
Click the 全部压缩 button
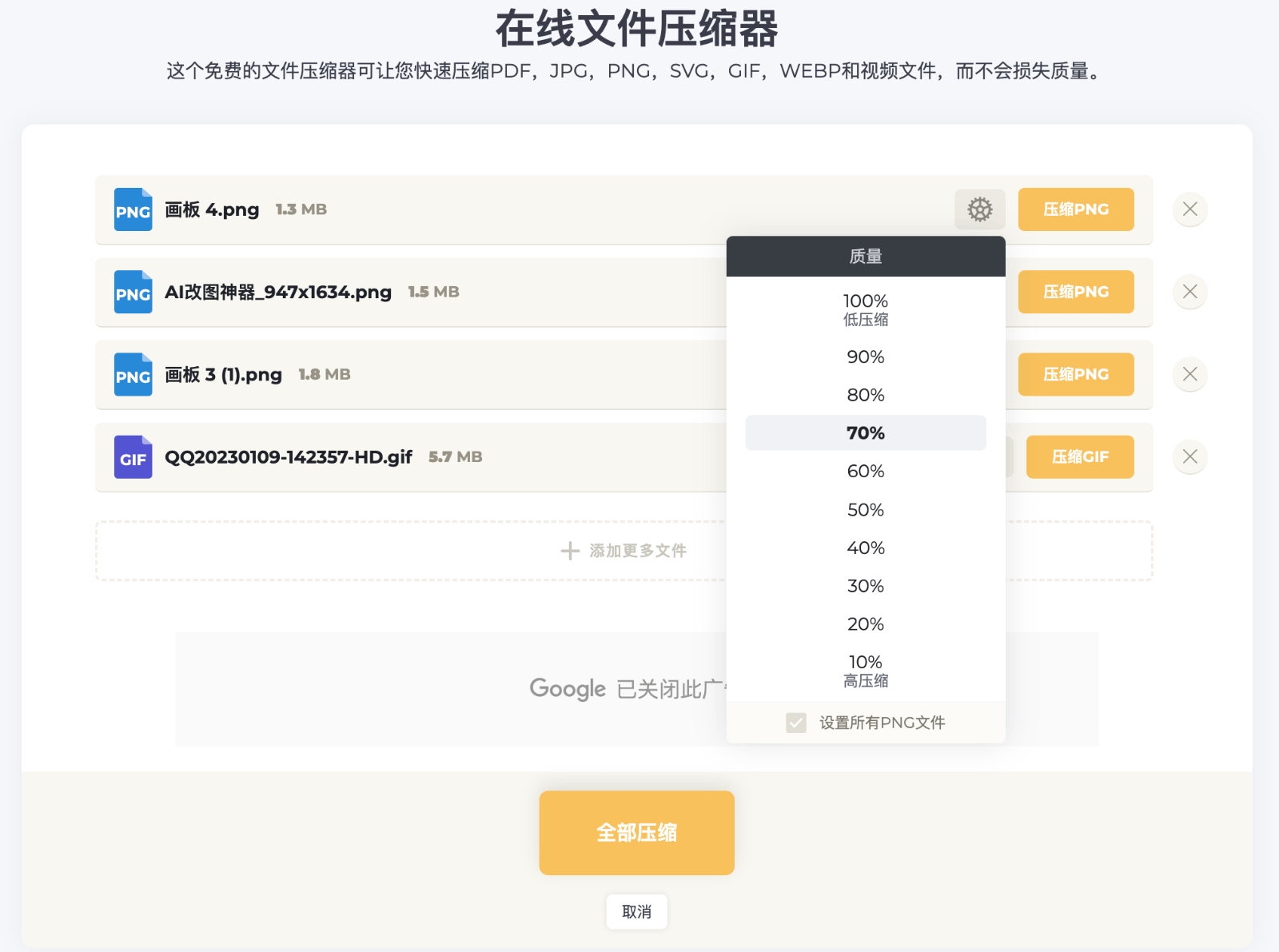pos(636,832)
